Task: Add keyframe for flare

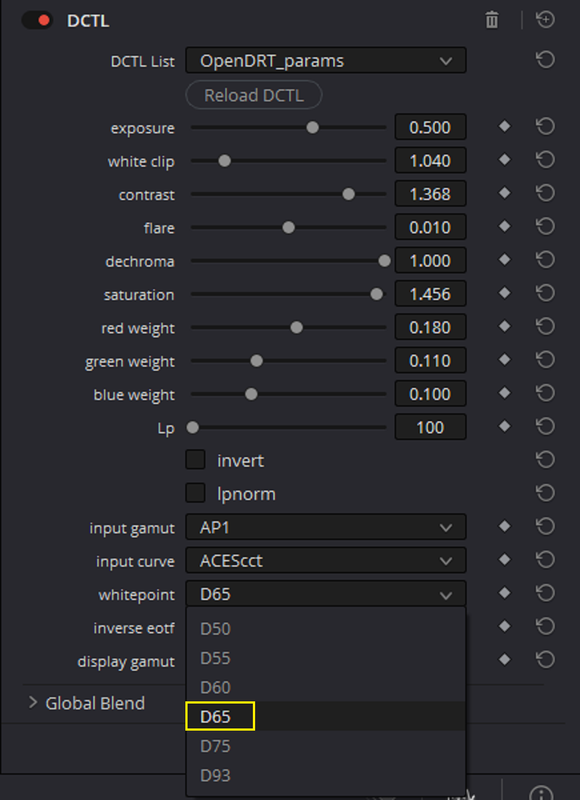Action: click(x=505, y=227)
